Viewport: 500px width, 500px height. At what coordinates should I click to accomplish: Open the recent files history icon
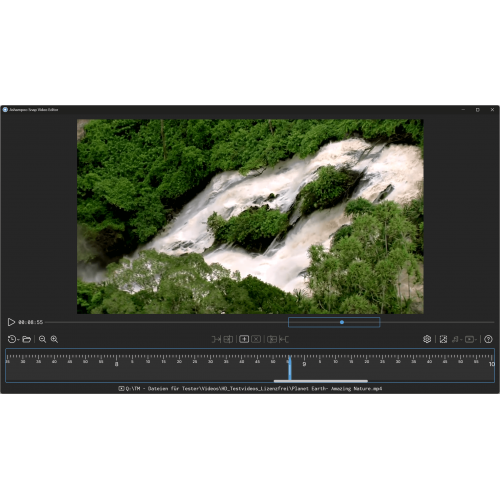(x=12, y=339)
